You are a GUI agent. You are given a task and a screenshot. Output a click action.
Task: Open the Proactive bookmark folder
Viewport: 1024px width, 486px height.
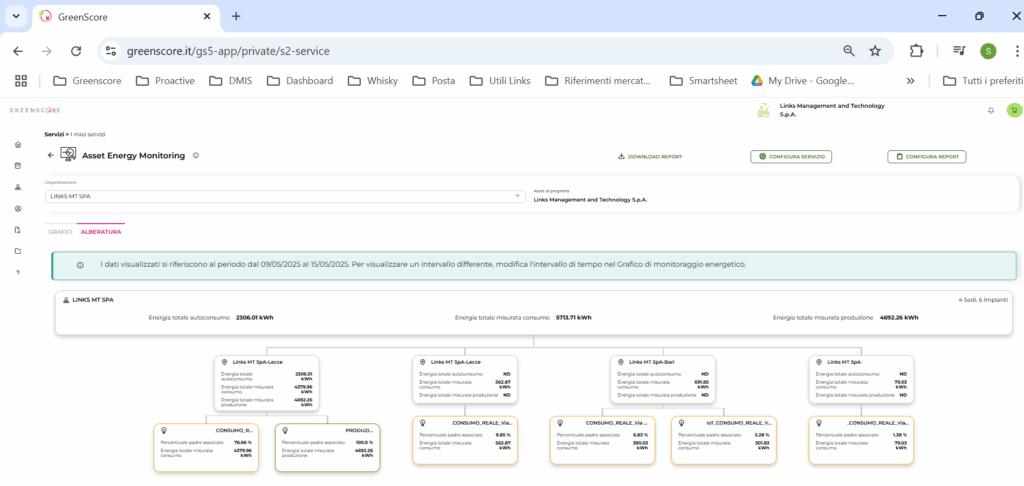[165, 81]
